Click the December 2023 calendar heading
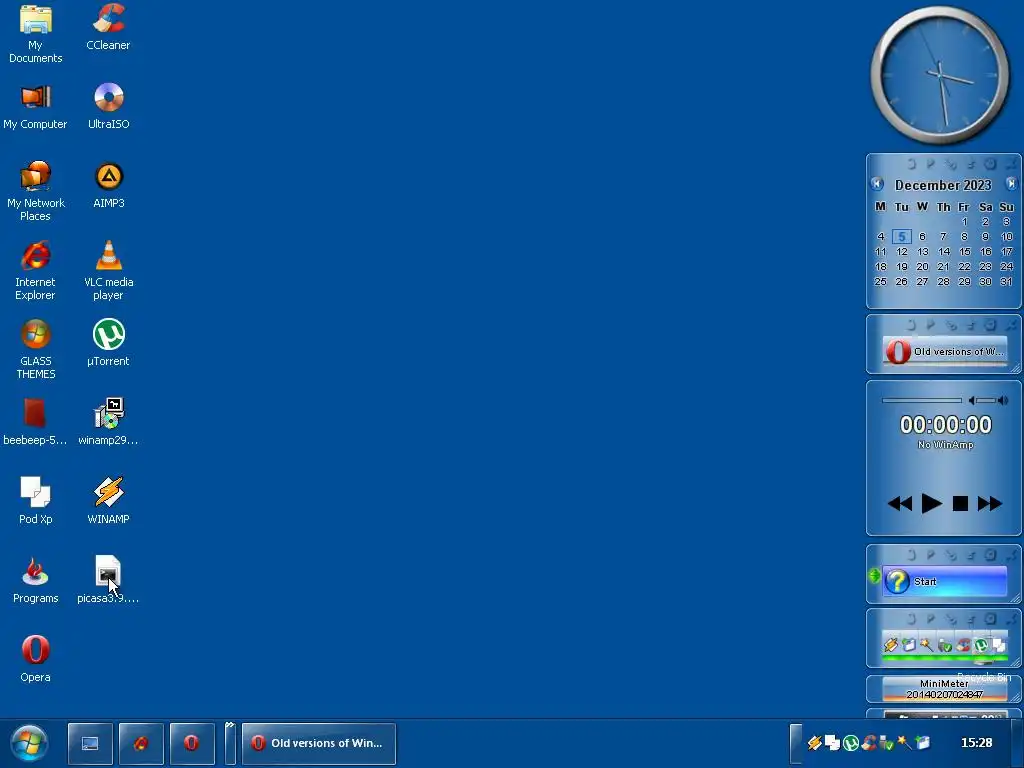This screenshot has width=1024, height=768. tap(943, 185)
